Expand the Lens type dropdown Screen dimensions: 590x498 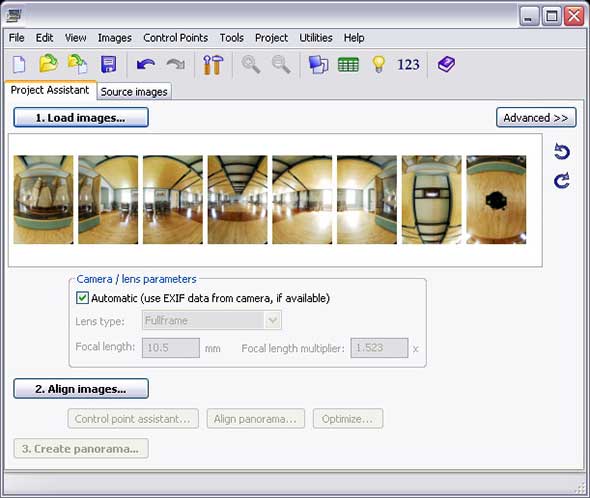click(x=272, y=320)
